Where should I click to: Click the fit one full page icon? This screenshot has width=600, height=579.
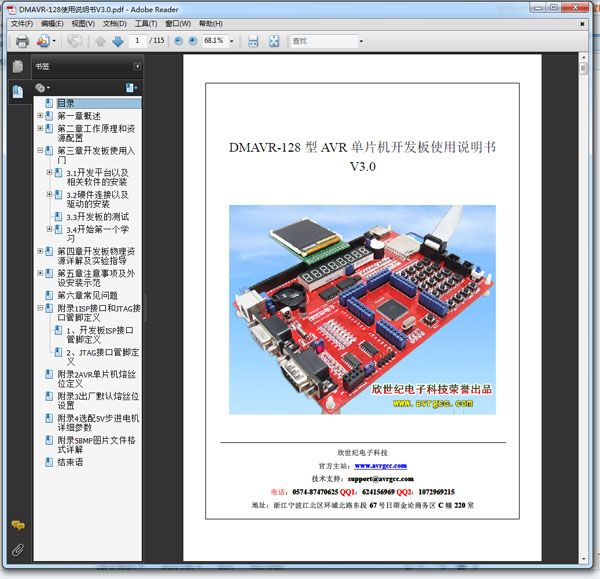(274, 41)
